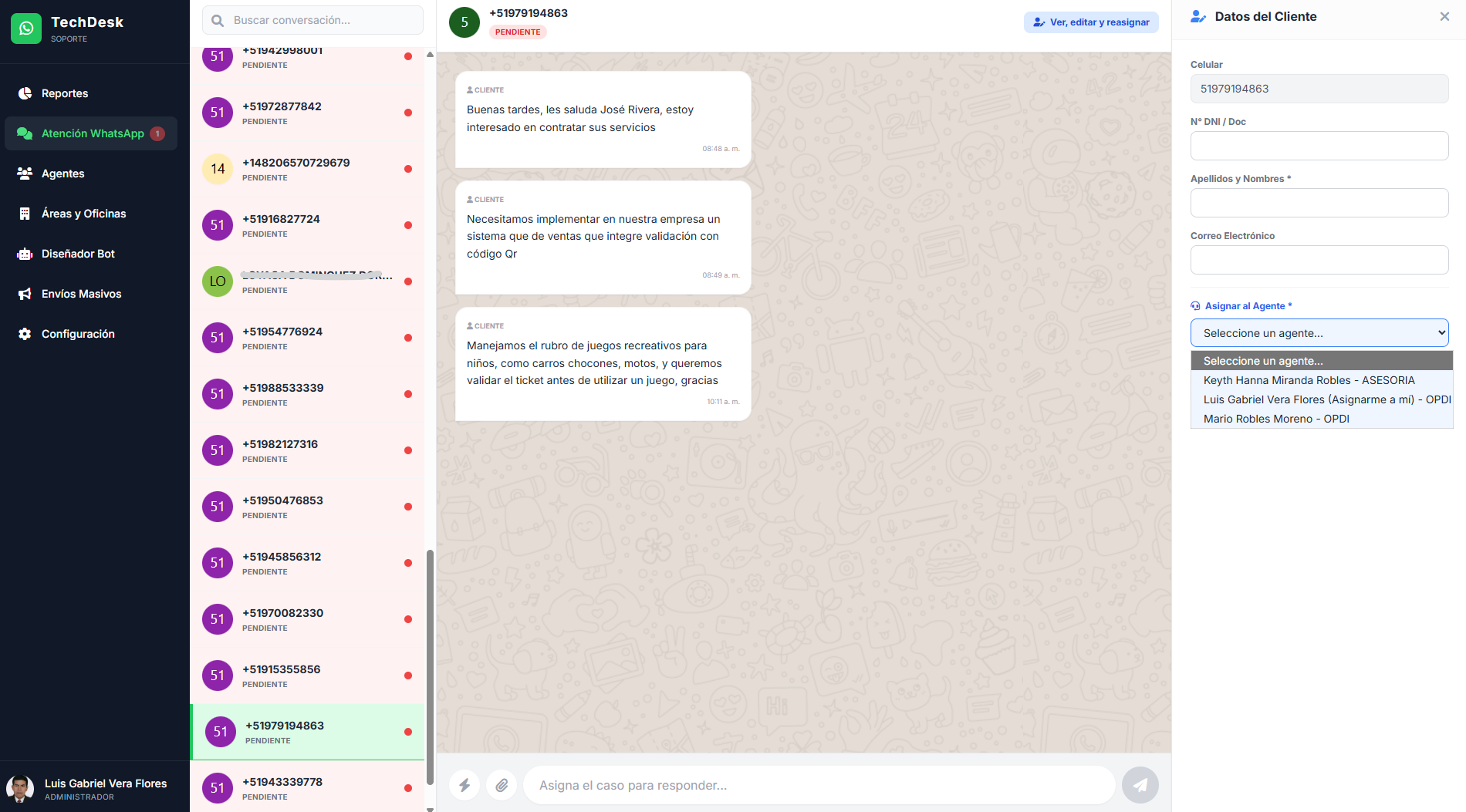Viewport: 1466px width, 812px height.
Task: Pick Luis Gabriel Vera Flores agent option
Action: pyautogui.click(x=1326, y=399)
